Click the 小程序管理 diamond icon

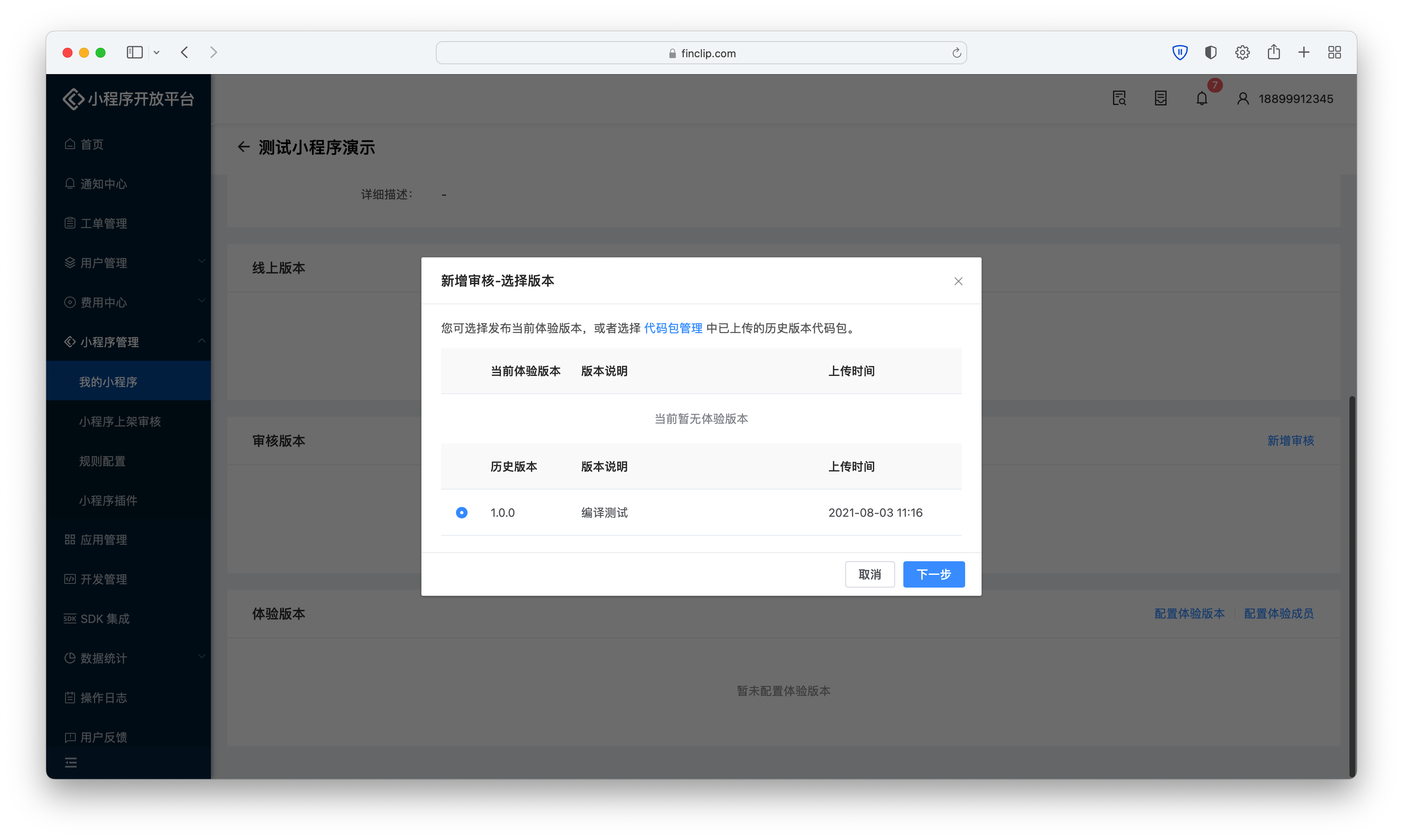[70, 342]
